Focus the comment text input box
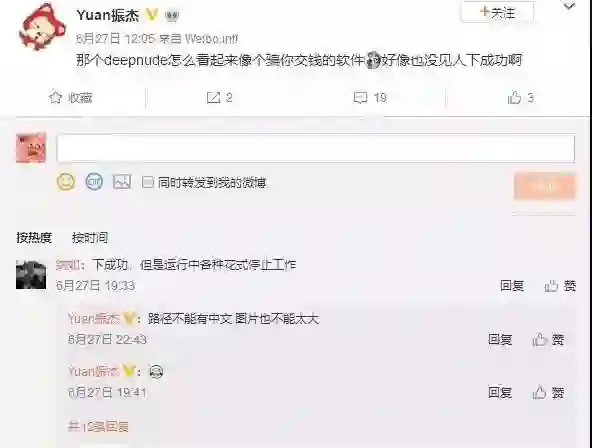 [x=316, y=149]
